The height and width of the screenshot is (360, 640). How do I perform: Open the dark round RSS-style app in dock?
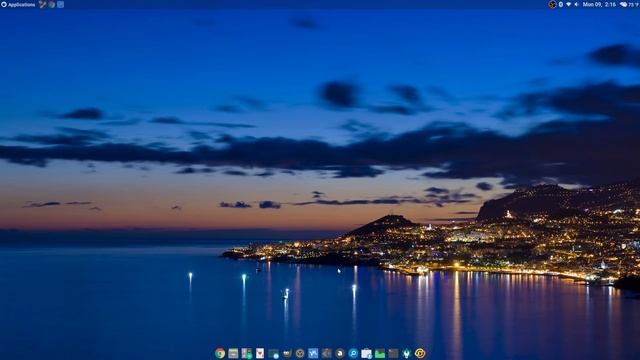pyautogui.click(x=340, y=353)
